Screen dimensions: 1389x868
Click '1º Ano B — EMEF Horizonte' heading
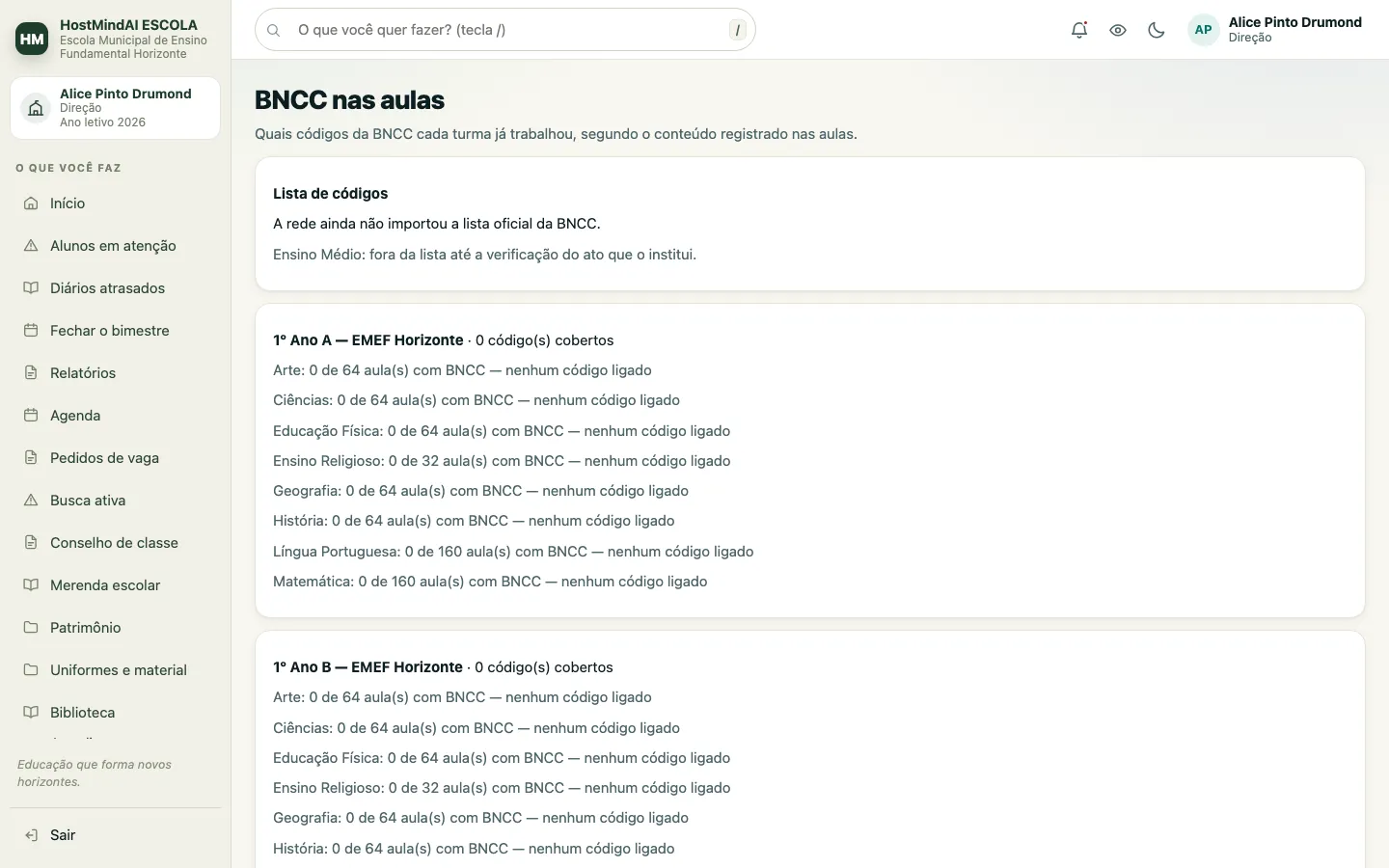coord(368,667)
